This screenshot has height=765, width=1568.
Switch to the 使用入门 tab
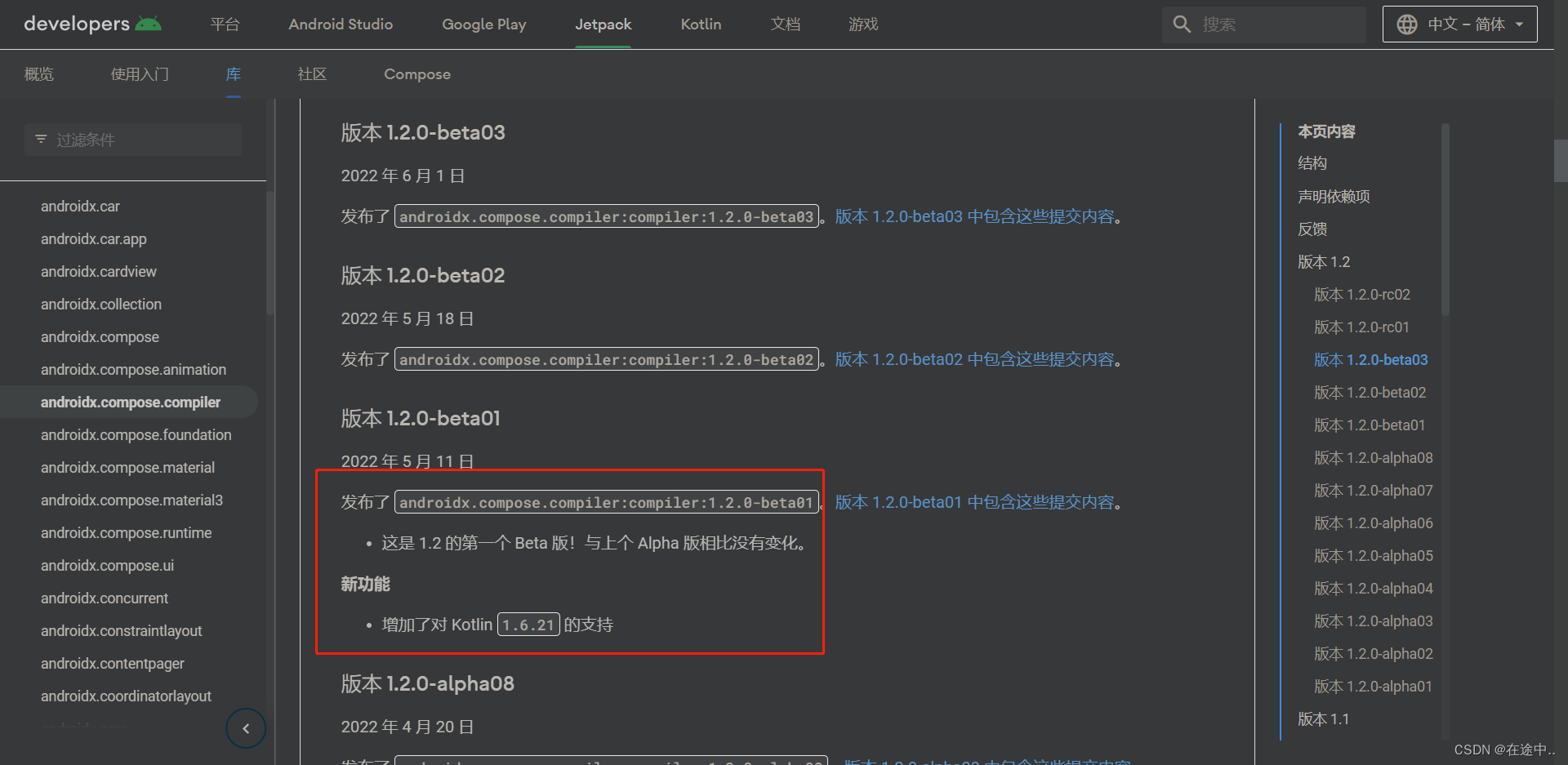pyautogui.click(x=140, y=74)
